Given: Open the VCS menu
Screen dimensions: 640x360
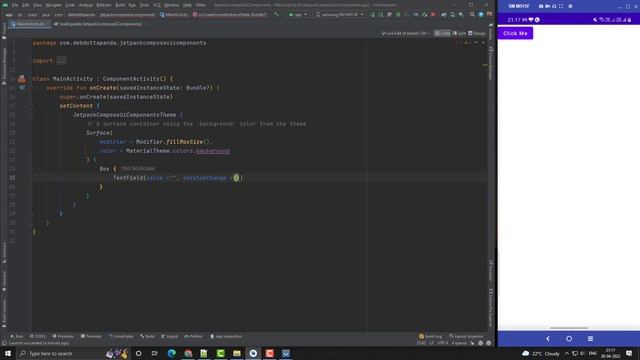Looking at the screenshot, I should [x=157, y=5].
